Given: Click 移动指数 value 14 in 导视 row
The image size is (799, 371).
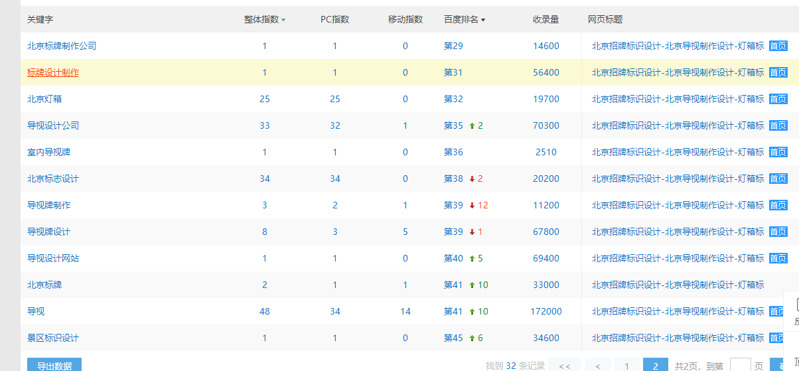Looking at the screenshot, I should tap(405, 311).
